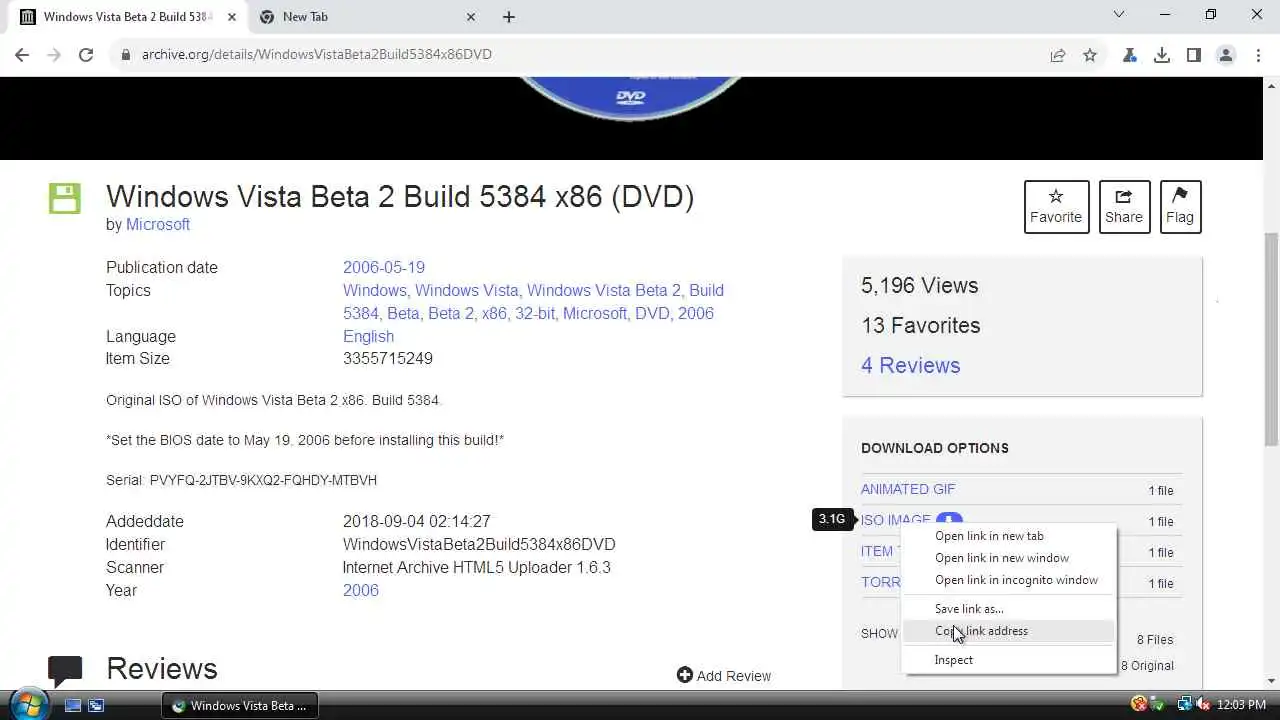
Task: Click the DVD disc image thumbnail
Action: tap(631, 99)
